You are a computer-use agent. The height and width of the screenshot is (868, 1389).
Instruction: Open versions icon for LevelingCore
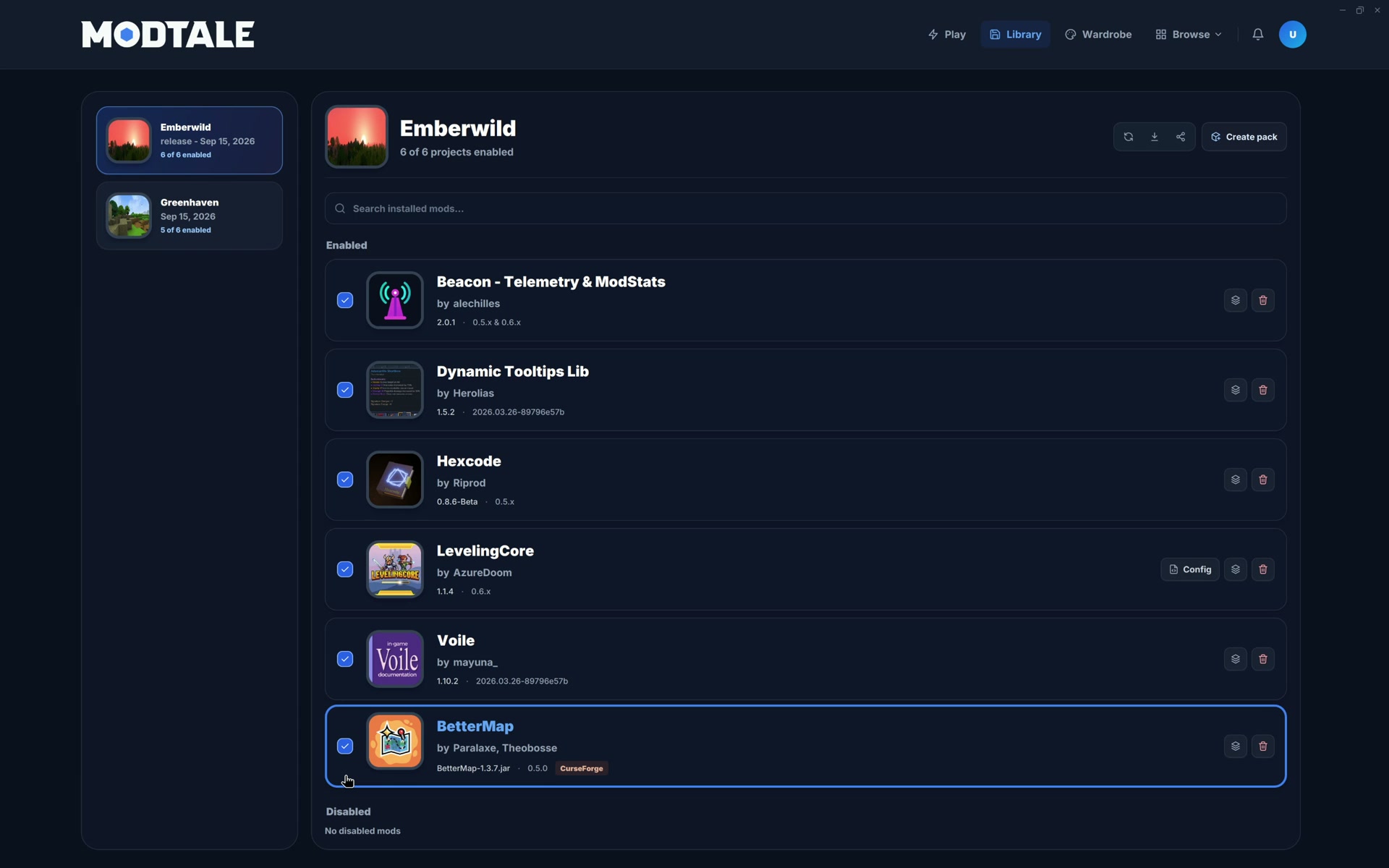(x=1236, y=569)
